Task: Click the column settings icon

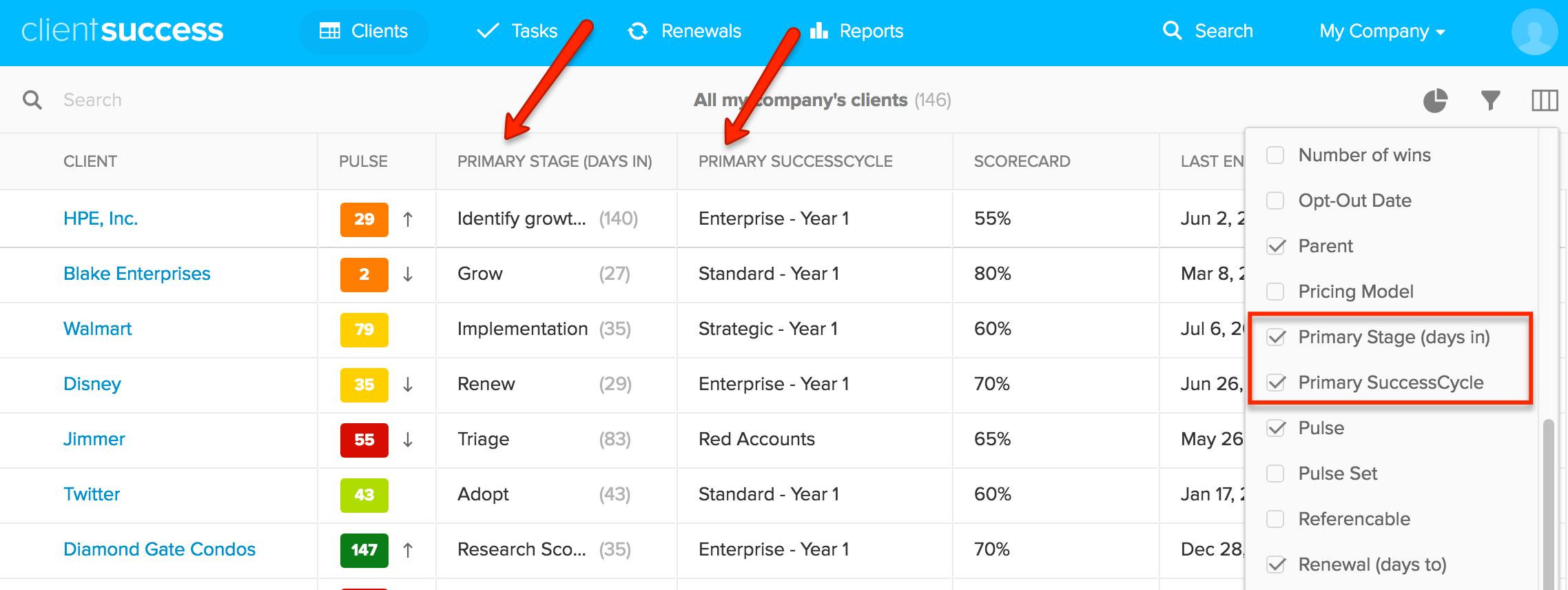Action: pos(1544,99)
